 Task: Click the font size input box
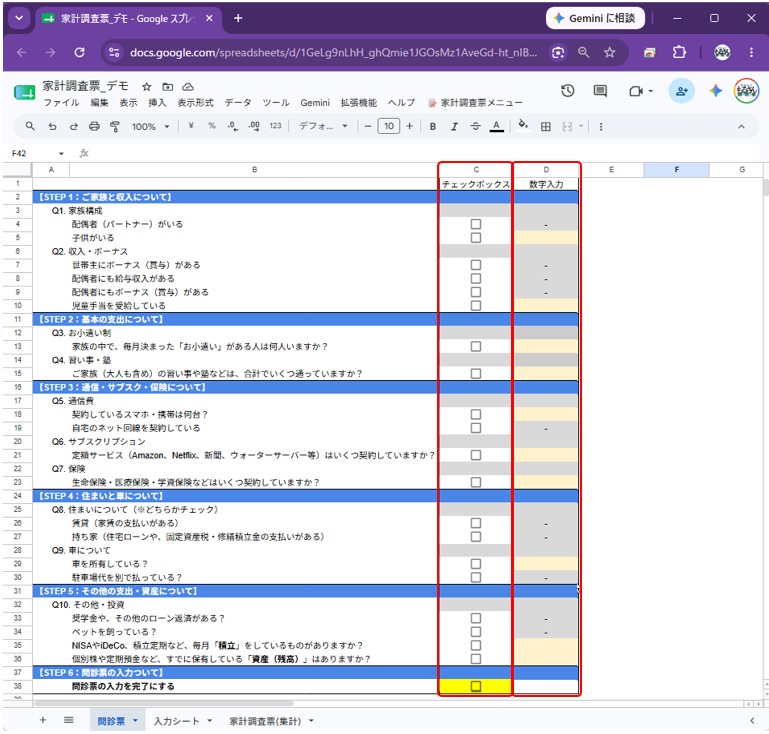[x=388, y=127]
